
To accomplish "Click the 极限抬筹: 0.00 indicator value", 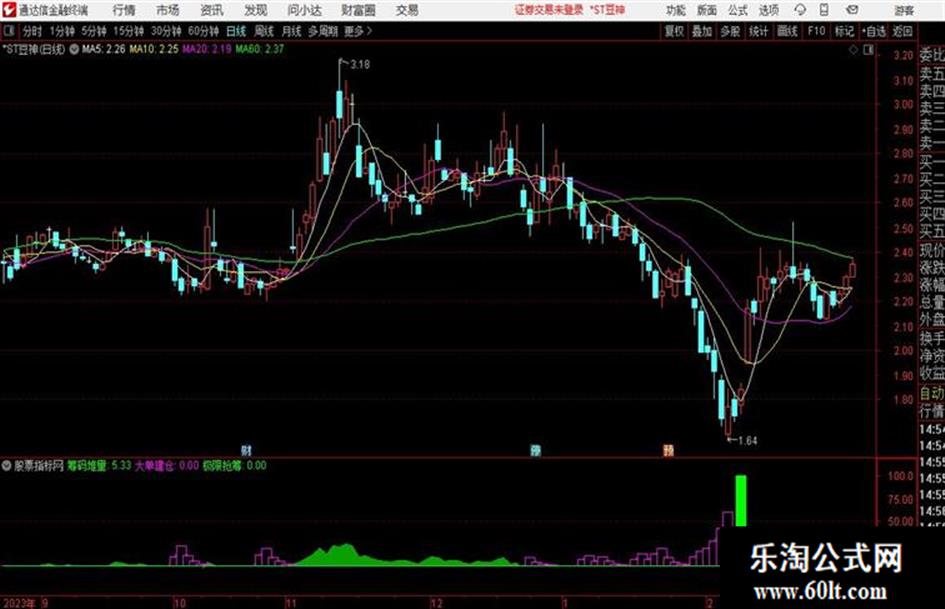I will coord(234,465).
